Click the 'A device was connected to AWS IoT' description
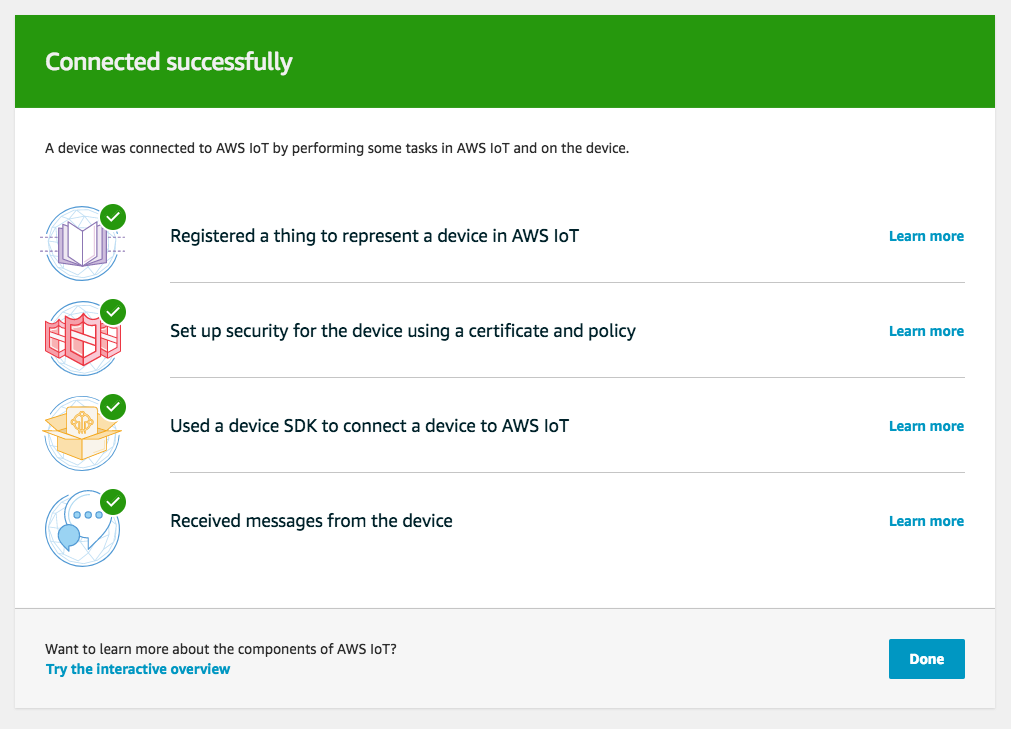This screenshot has width=1011, height=729. click(x=337, y=148)
